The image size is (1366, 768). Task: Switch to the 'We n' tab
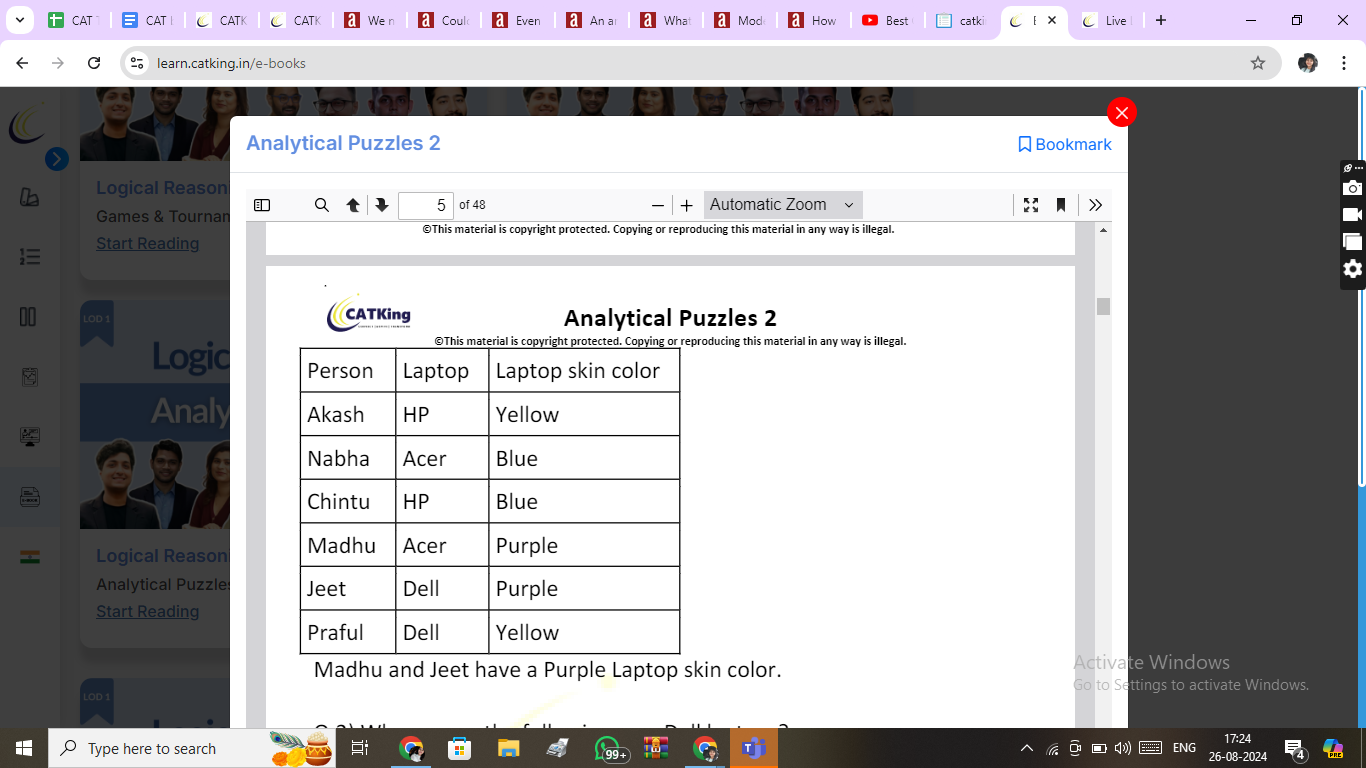click(x=368, y=20)
